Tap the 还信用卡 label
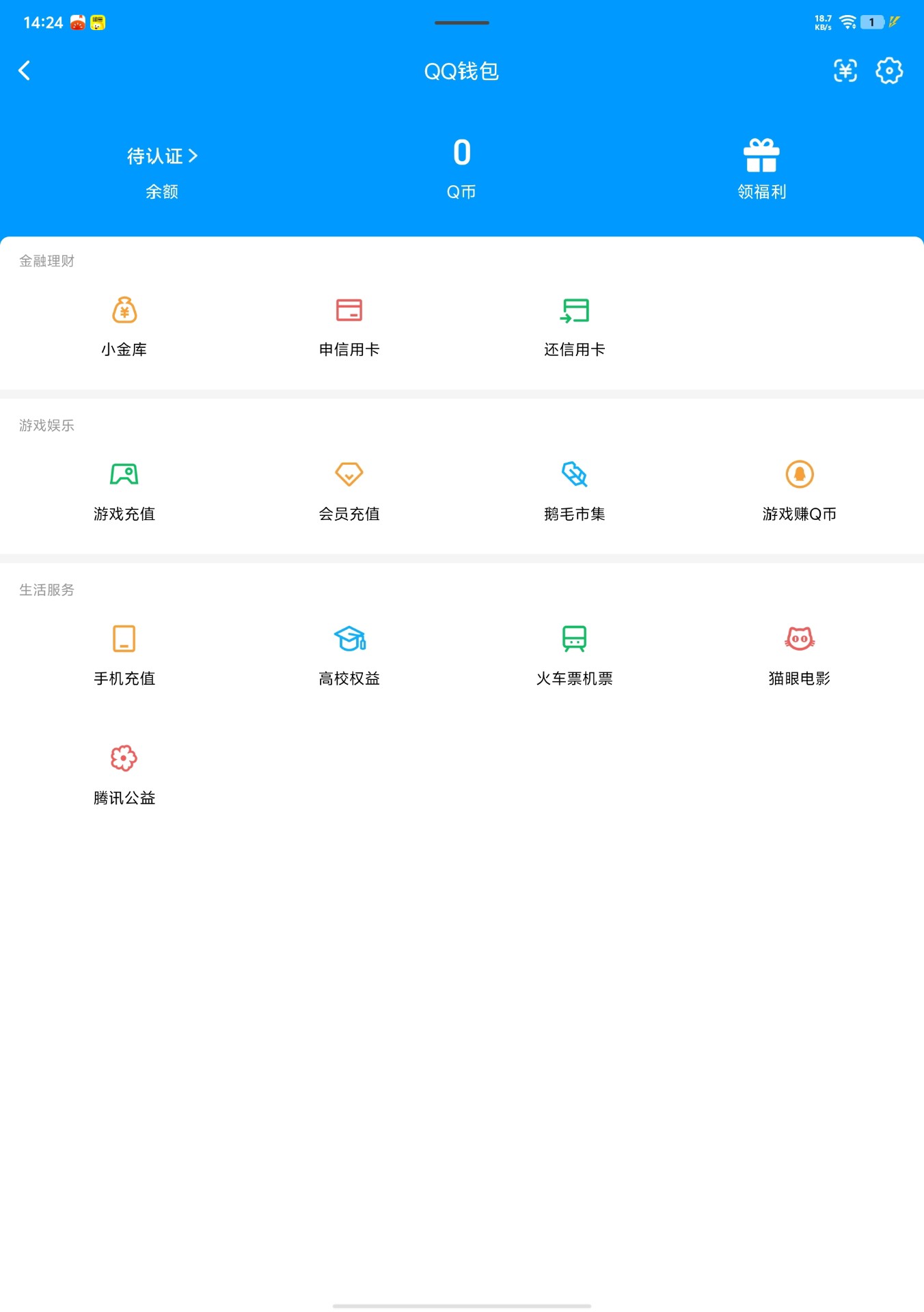This screenshot has width=924, height=1312. pos(575,350)
